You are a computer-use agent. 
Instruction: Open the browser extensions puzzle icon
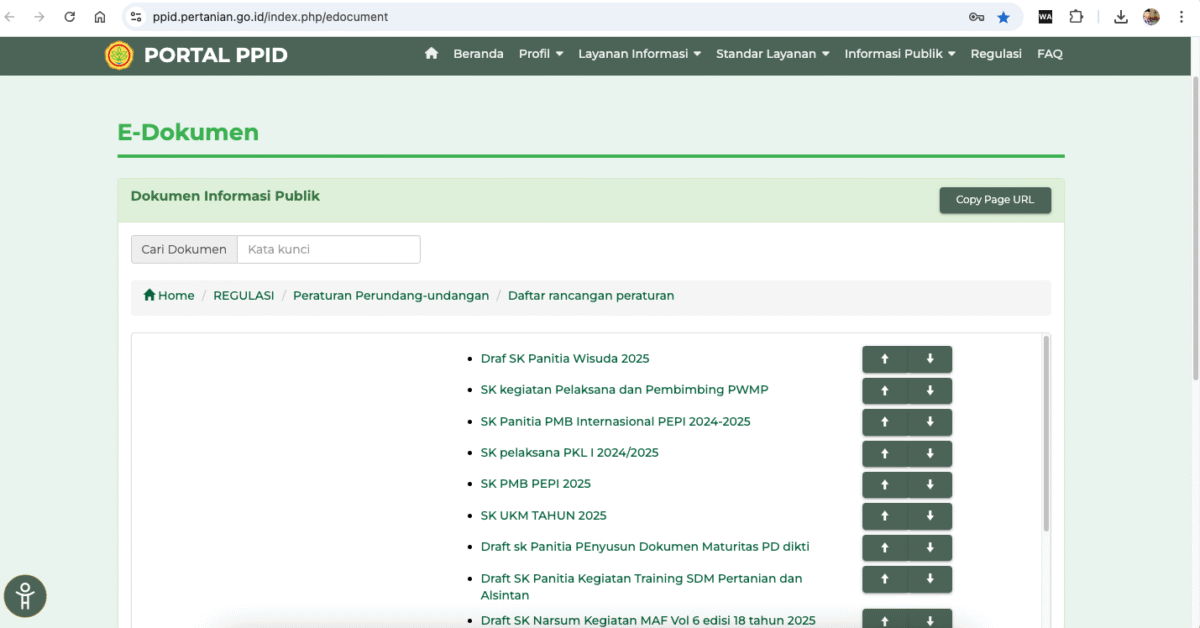1076,17
